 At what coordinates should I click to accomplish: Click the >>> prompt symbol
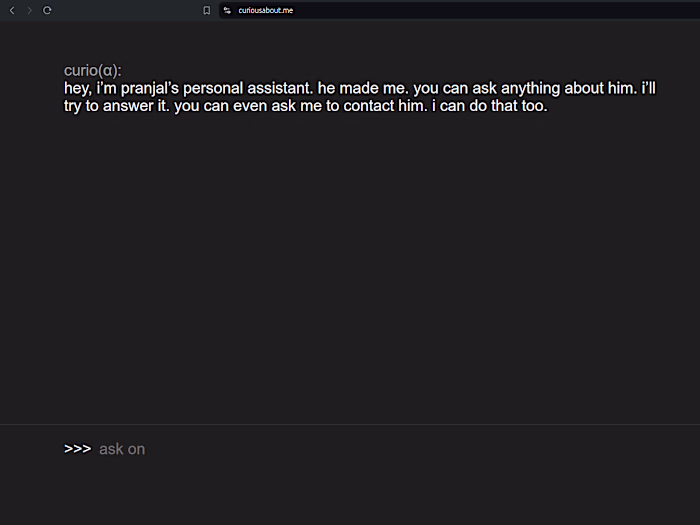(77, 449)
